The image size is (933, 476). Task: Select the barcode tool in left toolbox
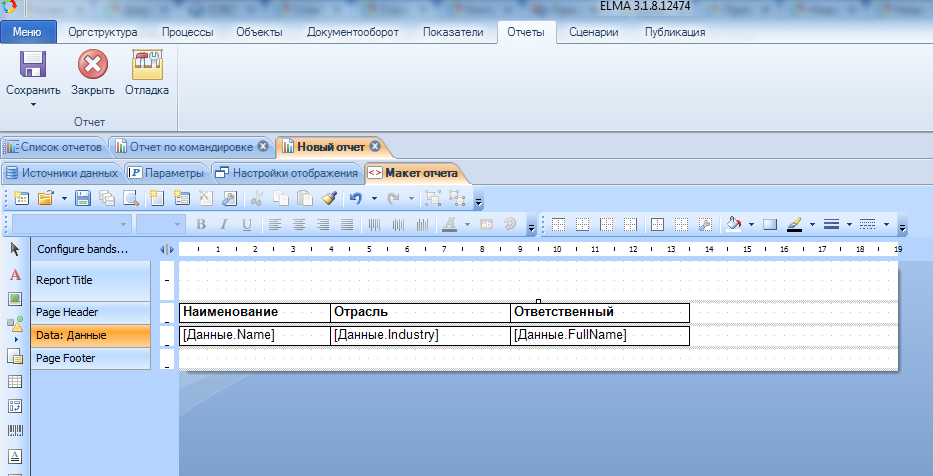pyautogui.click(x=15, y=432)
